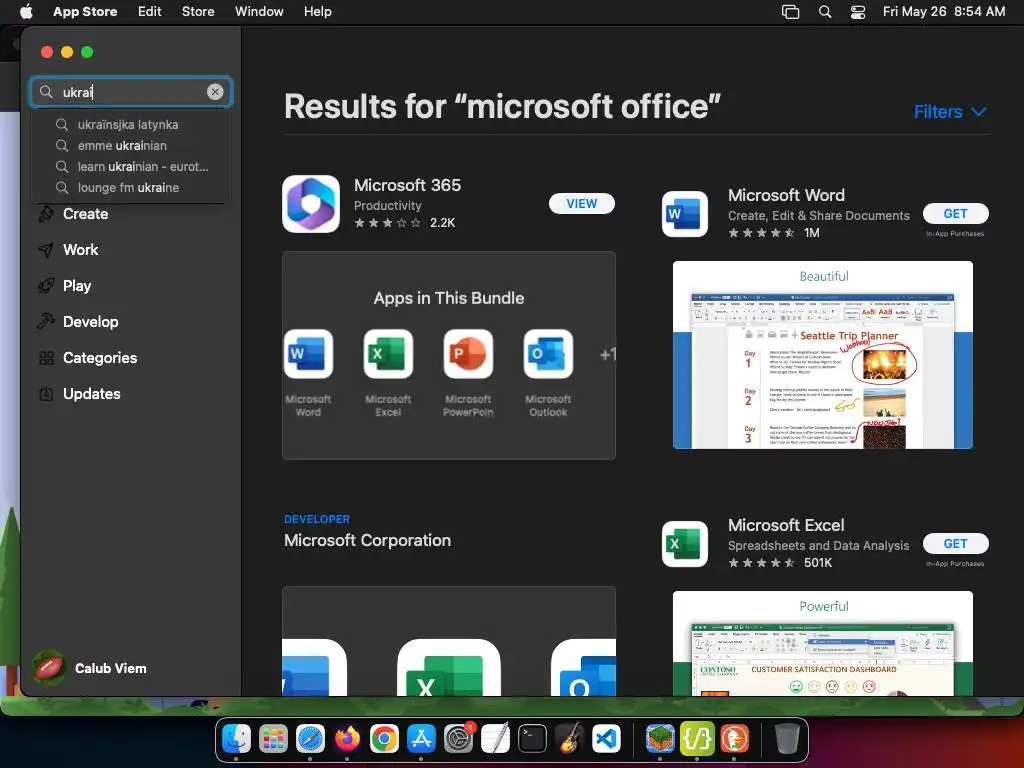This screenshot has width=1024, height=768.
Task: Open System Settings from the Dock
Action: click(458, 739)
